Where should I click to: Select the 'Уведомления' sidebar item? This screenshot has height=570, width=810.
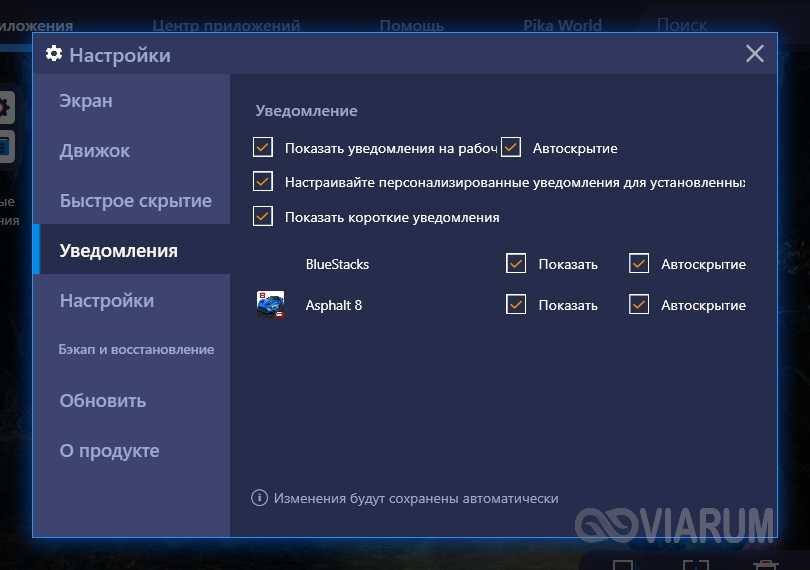(x=118, y=251)
